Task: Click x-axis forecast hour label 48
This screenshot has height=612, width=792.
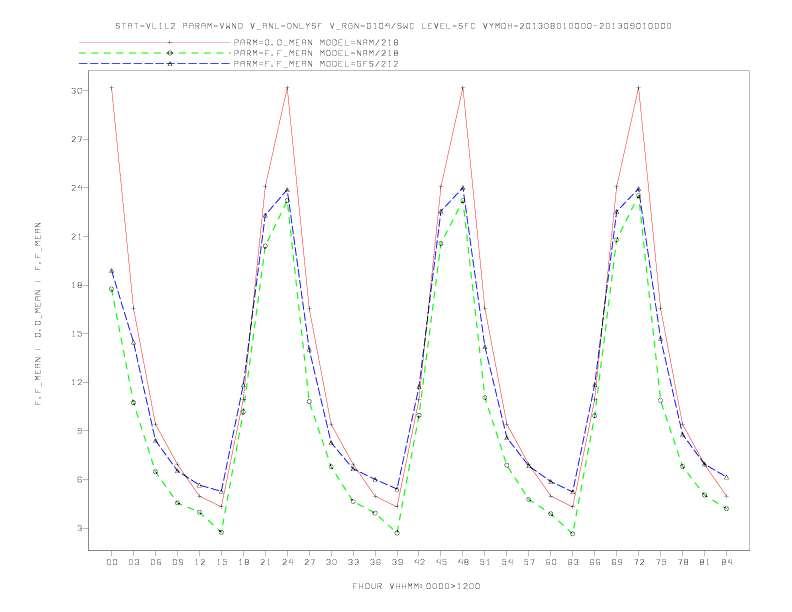Action: pyautogui.click(x=463, y=562)
